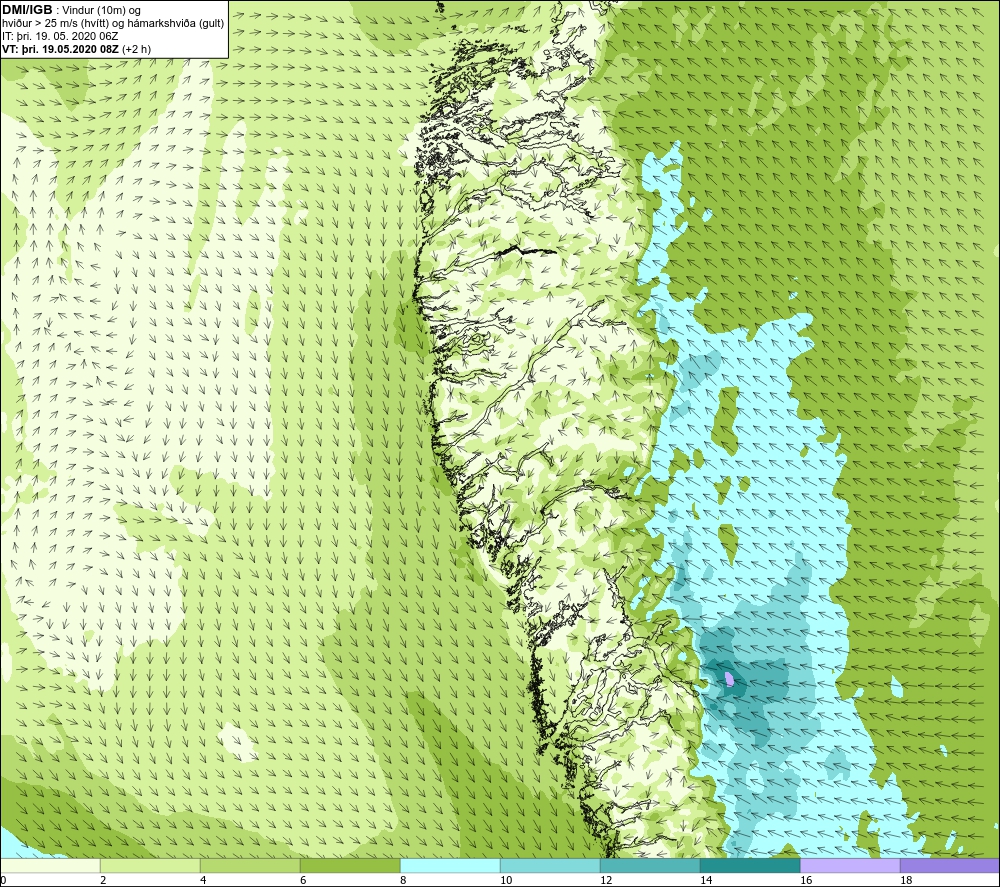Screen dimensions: 1000x887
Task: Click the scale label '16'
Action: (x=806, y=880)
